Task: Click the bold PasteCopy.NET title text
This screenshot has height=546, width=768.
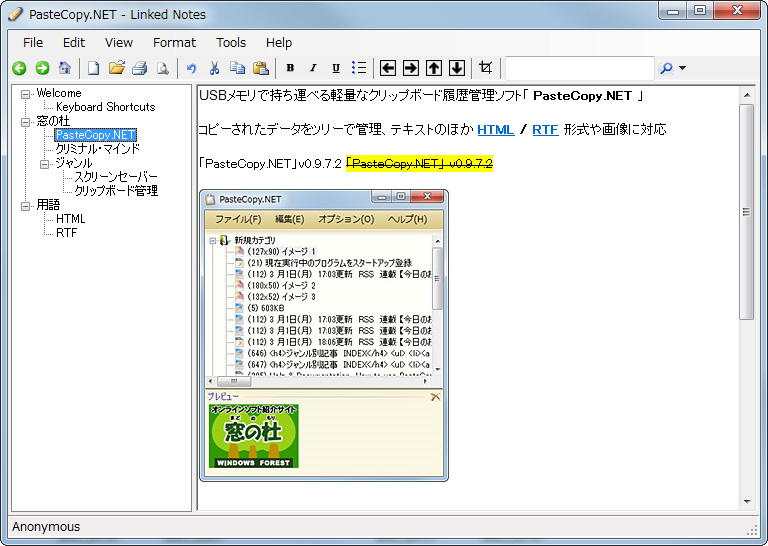Action: tap(582, 96)
